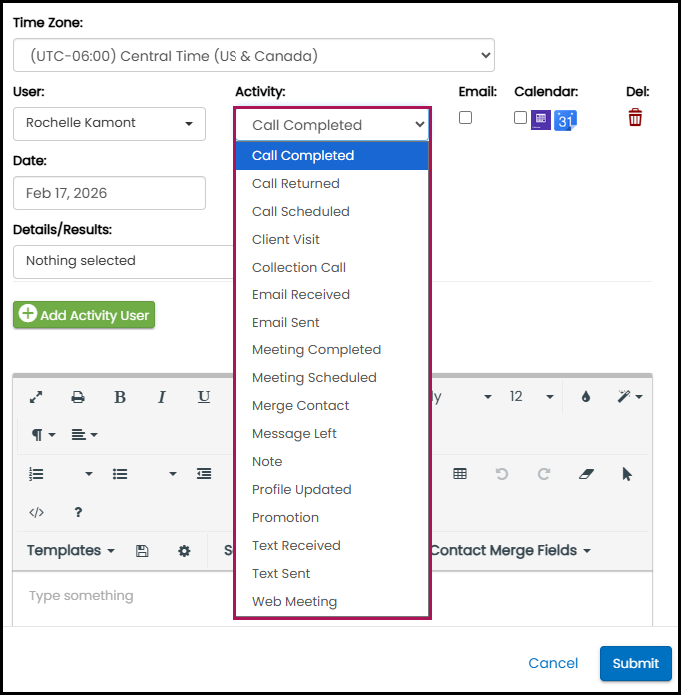
Task: Select Email Received activity option
Action: click(332, 295)
